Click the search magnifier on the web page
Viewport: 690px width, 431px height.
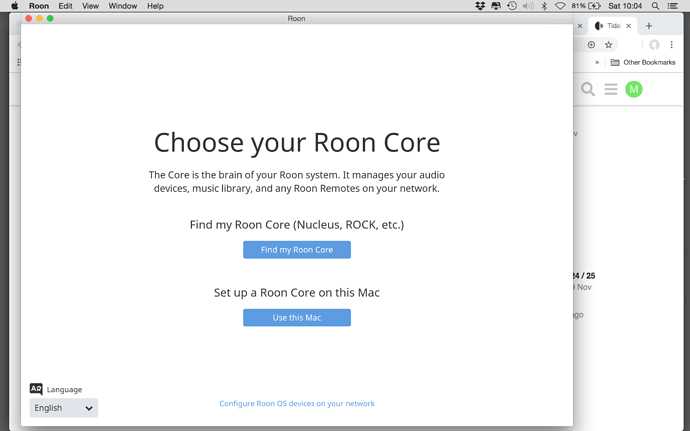coord(588,89)
